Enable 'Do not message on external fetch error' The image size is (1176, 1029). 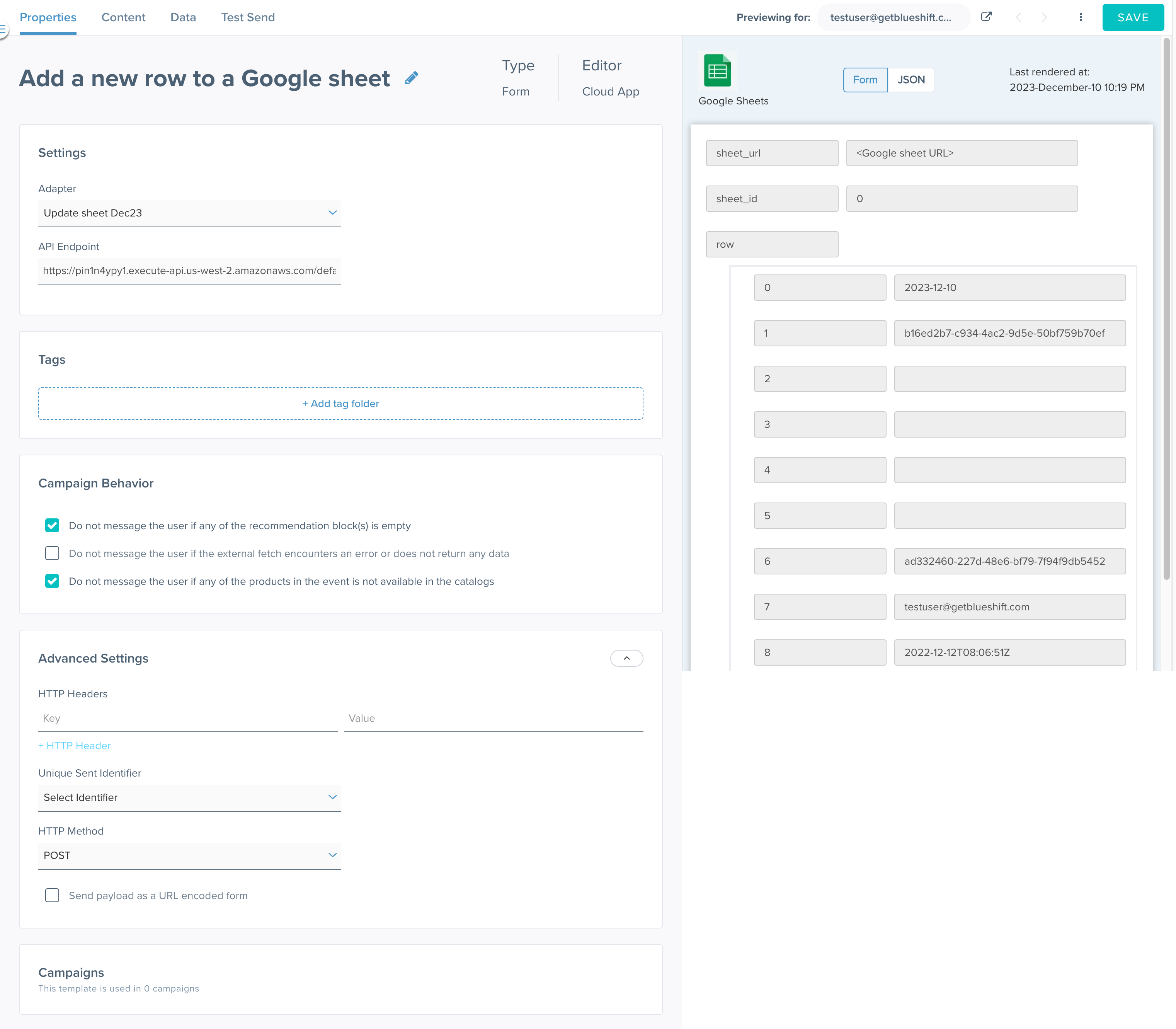click(x=52, y=553)
